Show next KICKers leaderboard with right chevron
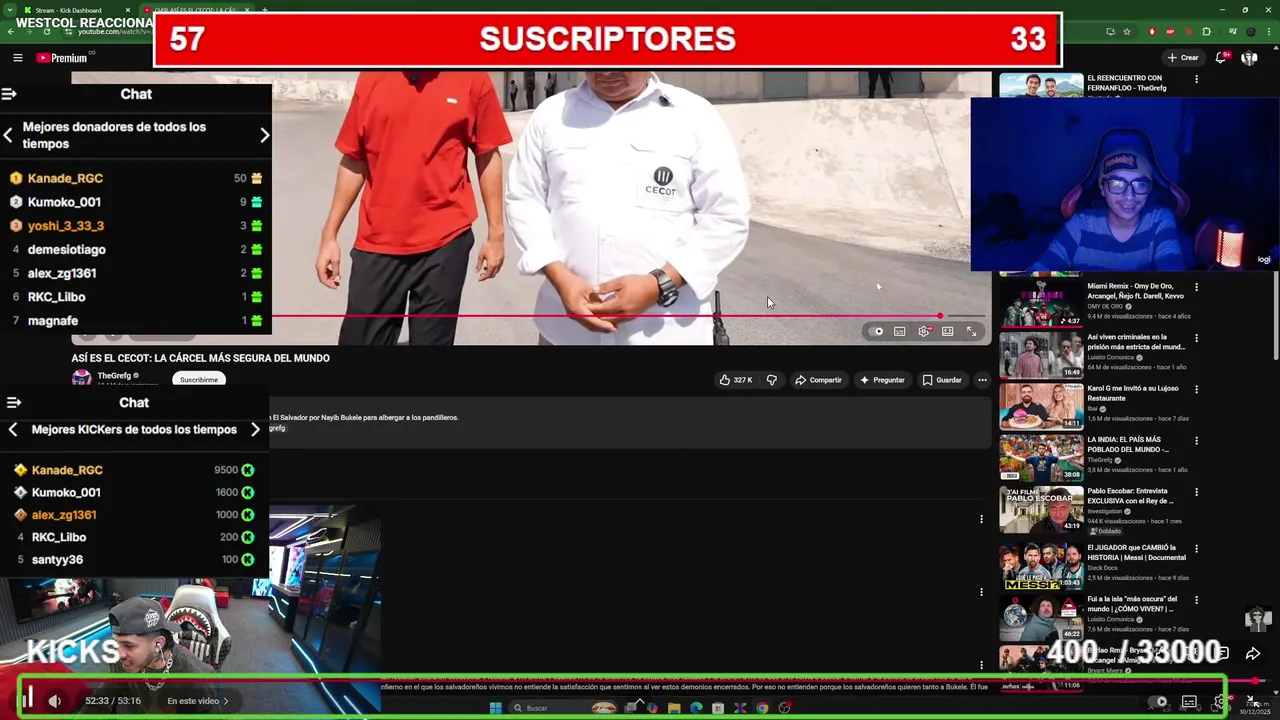This screenshot has height=720, width=1280. pyautogui.click(x=255, y=429)
